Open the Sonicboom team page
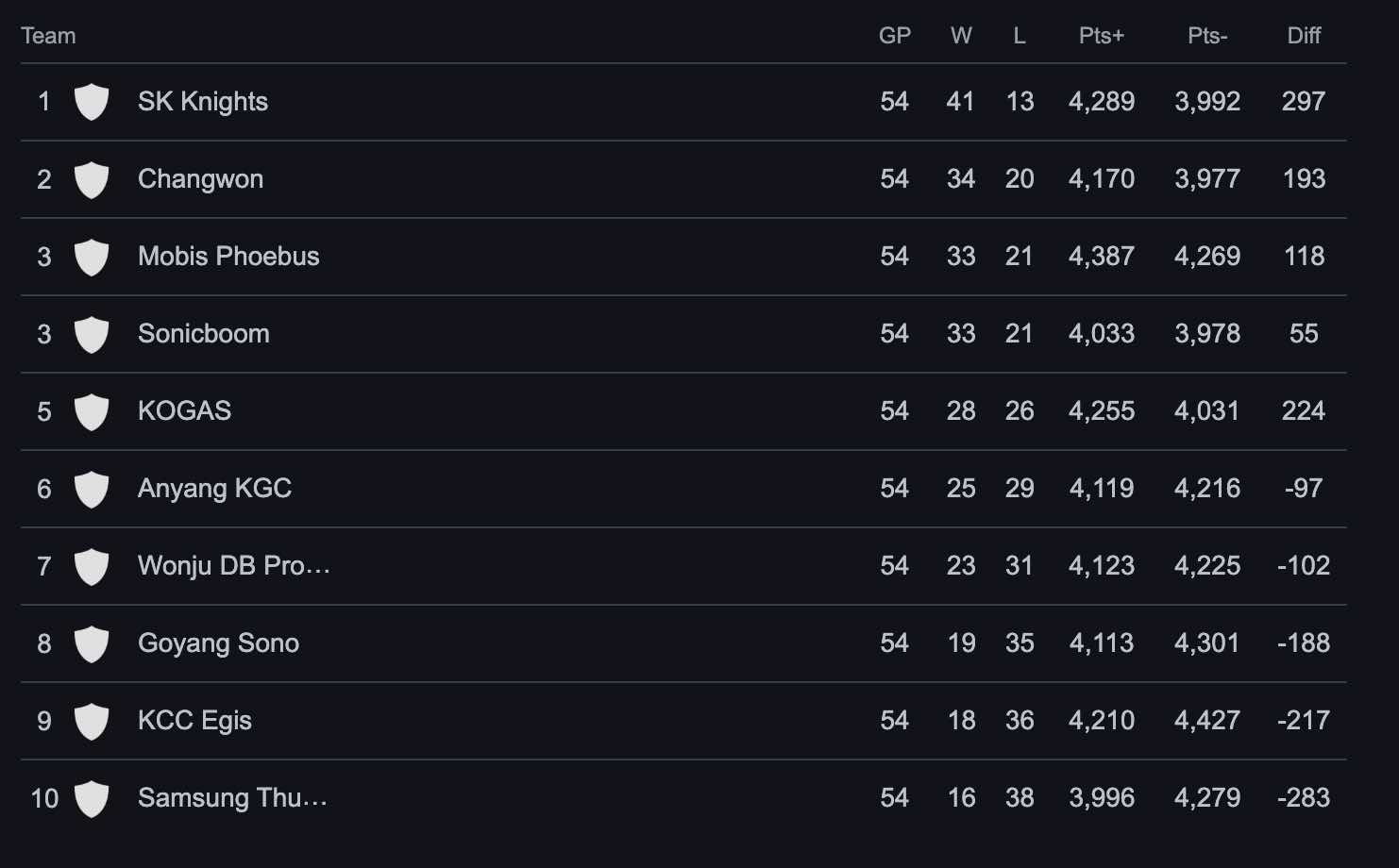The image size is (1399, 868). click(204, 334)
